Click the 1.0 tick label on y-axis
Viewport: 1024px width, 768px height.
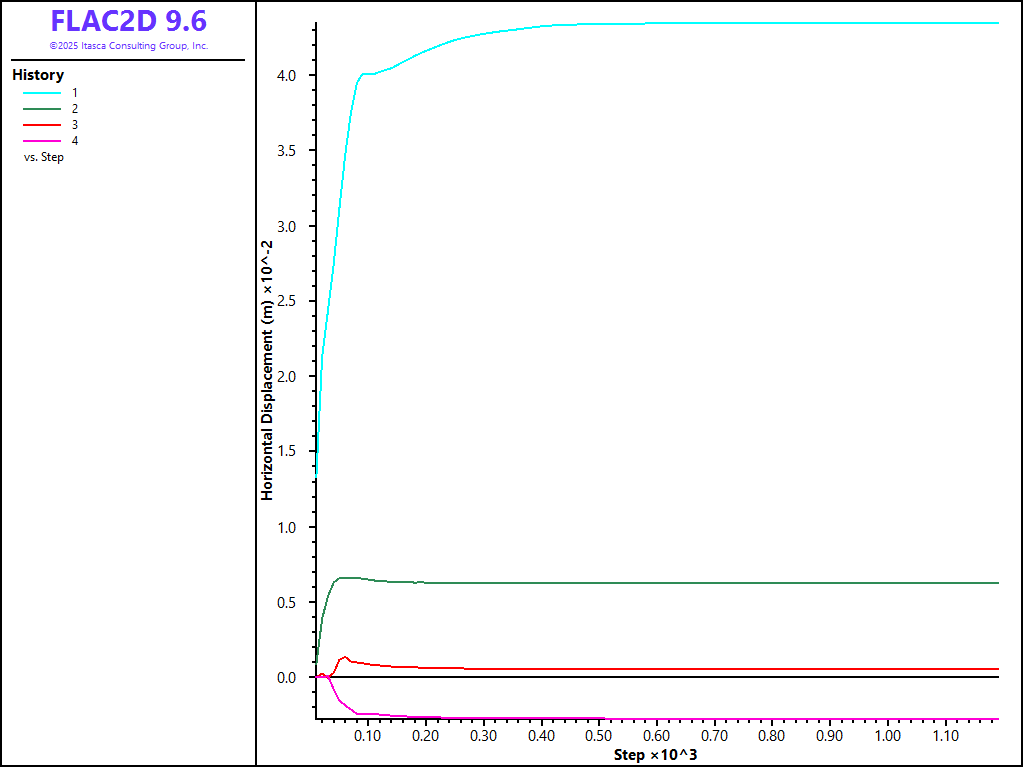pyautogui.click(x=288, y=528)
